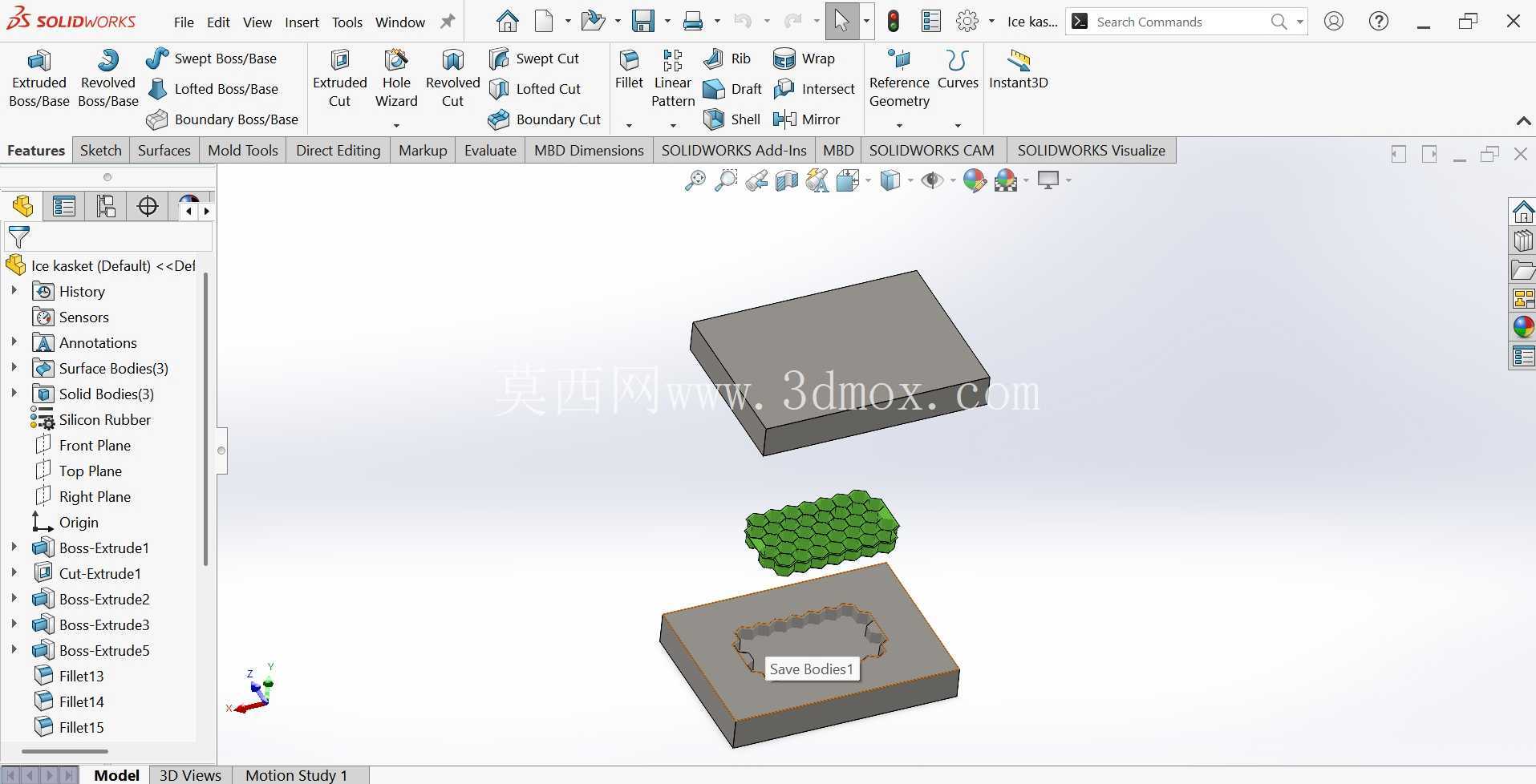Click the Lofted Boss/Base tool
Screen dimensions: 1536x784
coord(213,89)
